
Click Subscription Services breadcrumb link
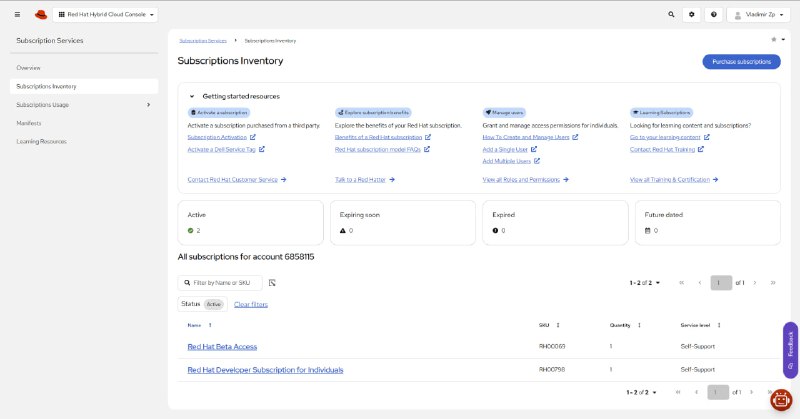click(203, 41)
